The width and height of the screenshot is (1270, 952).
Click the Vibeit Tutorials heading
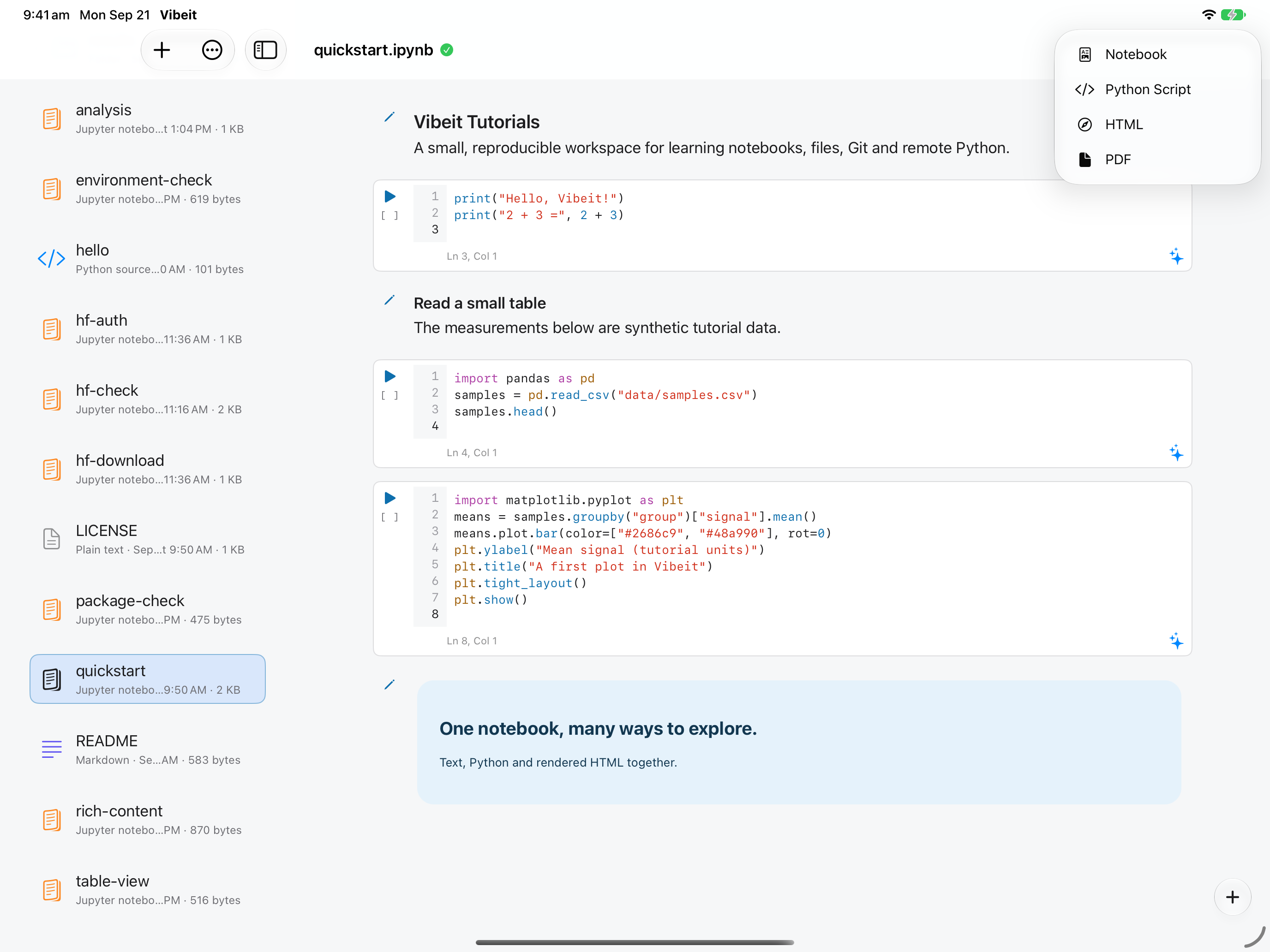[477, 122]
